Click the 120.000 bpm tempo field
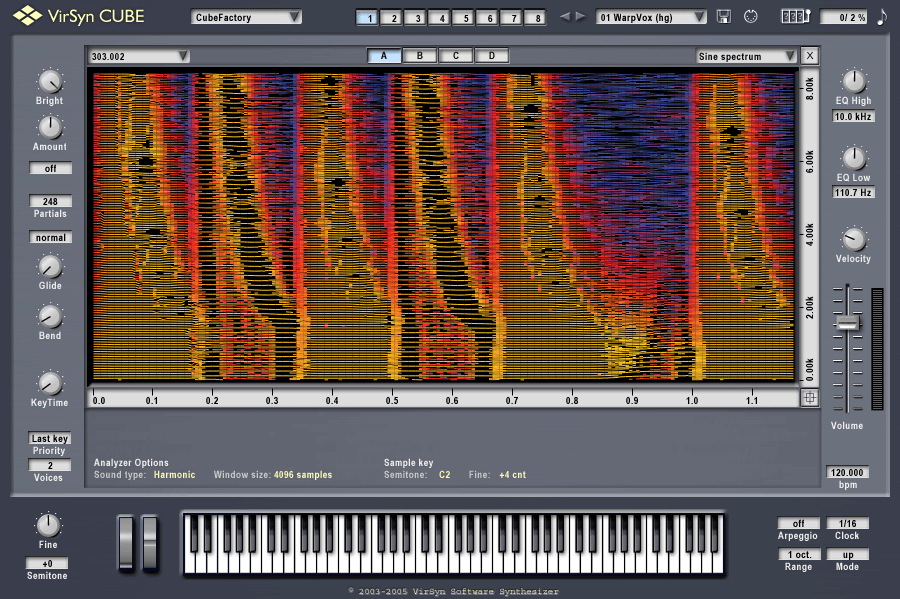900x599 pixels. (847, 472)
